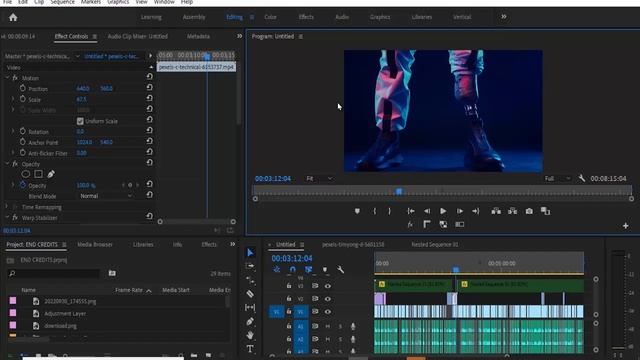Image resolution: width=640 pixels, height=360 pixels.
Task: Enable voice-over record on track A1
Action: click(x=353, y=326)
